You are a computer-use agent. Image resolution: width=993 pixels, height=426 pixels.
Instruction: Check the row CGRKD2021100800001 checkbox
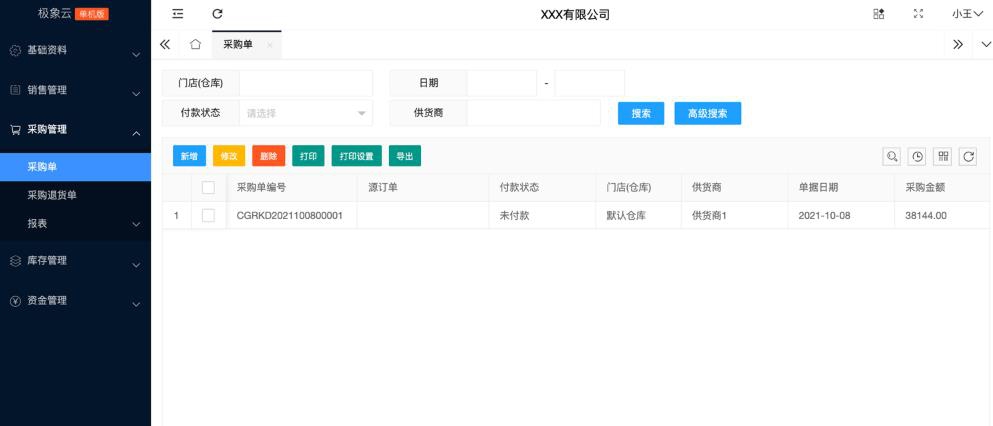(x=208, y=216)
